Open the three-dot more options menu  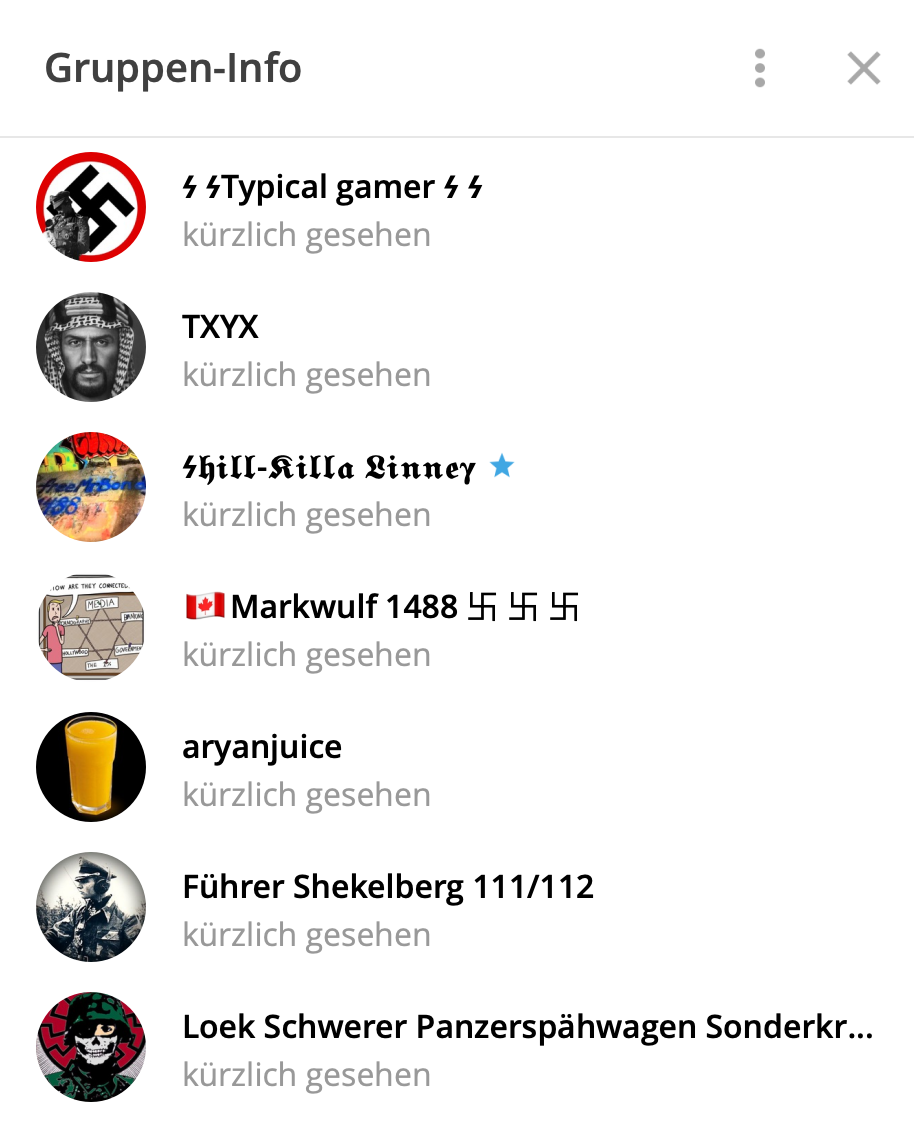tap(760, 68)
